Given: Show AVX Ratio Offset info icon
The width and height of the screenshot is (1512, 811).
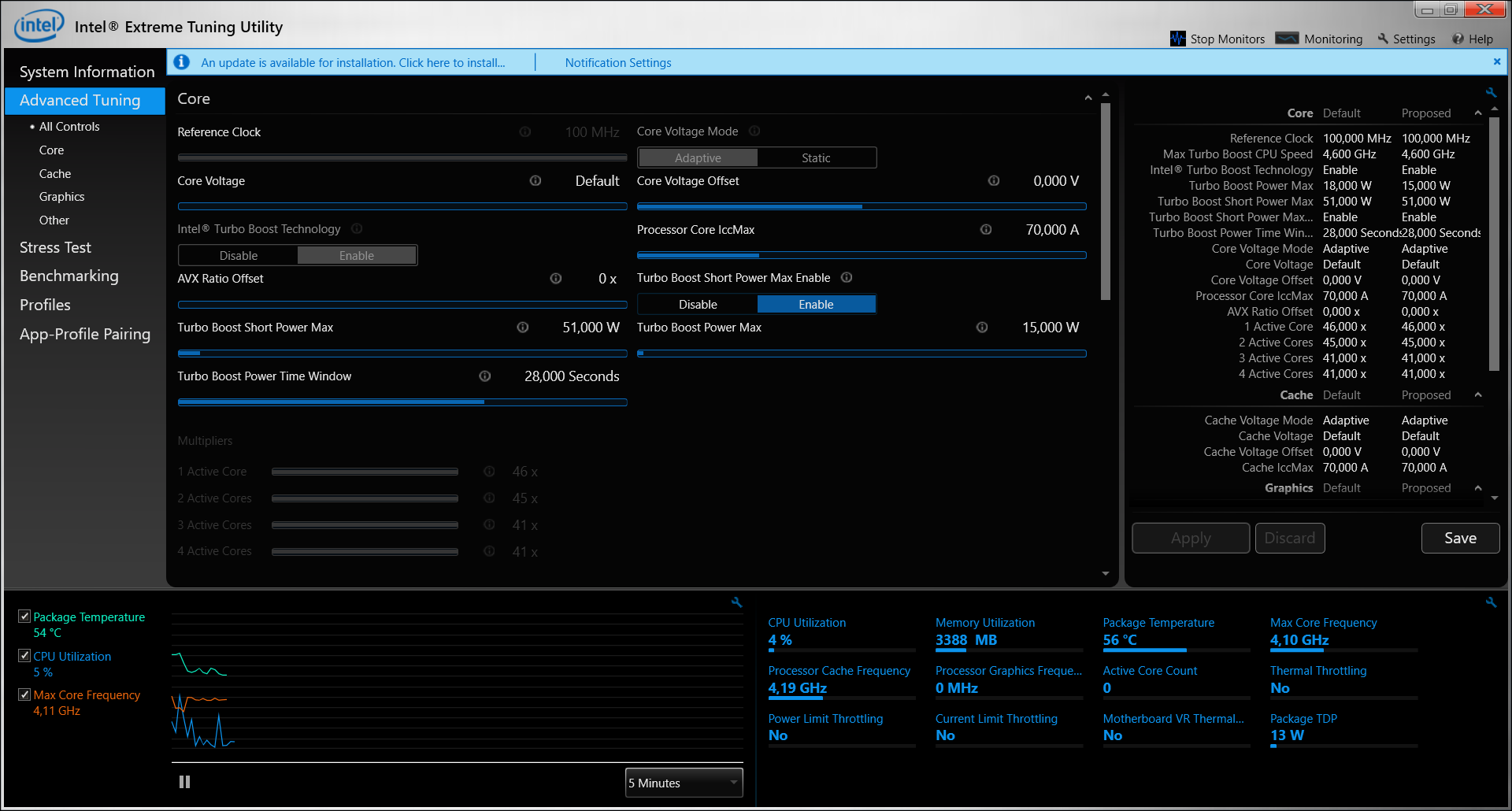Looking at the screenshot, I should [556, 278].
